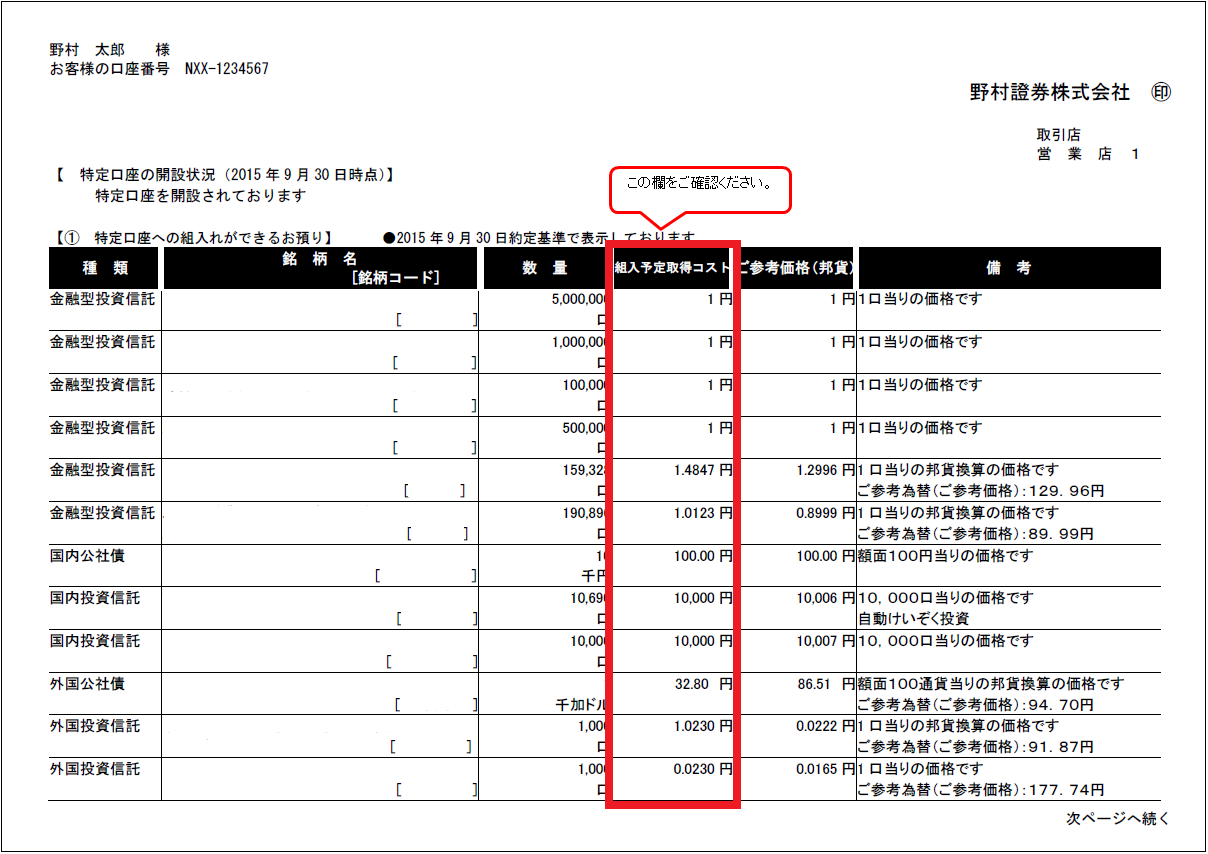This screenshot has height=854, width=1208.
Task: Click the 数量 column header
Action: pyautogui.click(x=545, y=268)
